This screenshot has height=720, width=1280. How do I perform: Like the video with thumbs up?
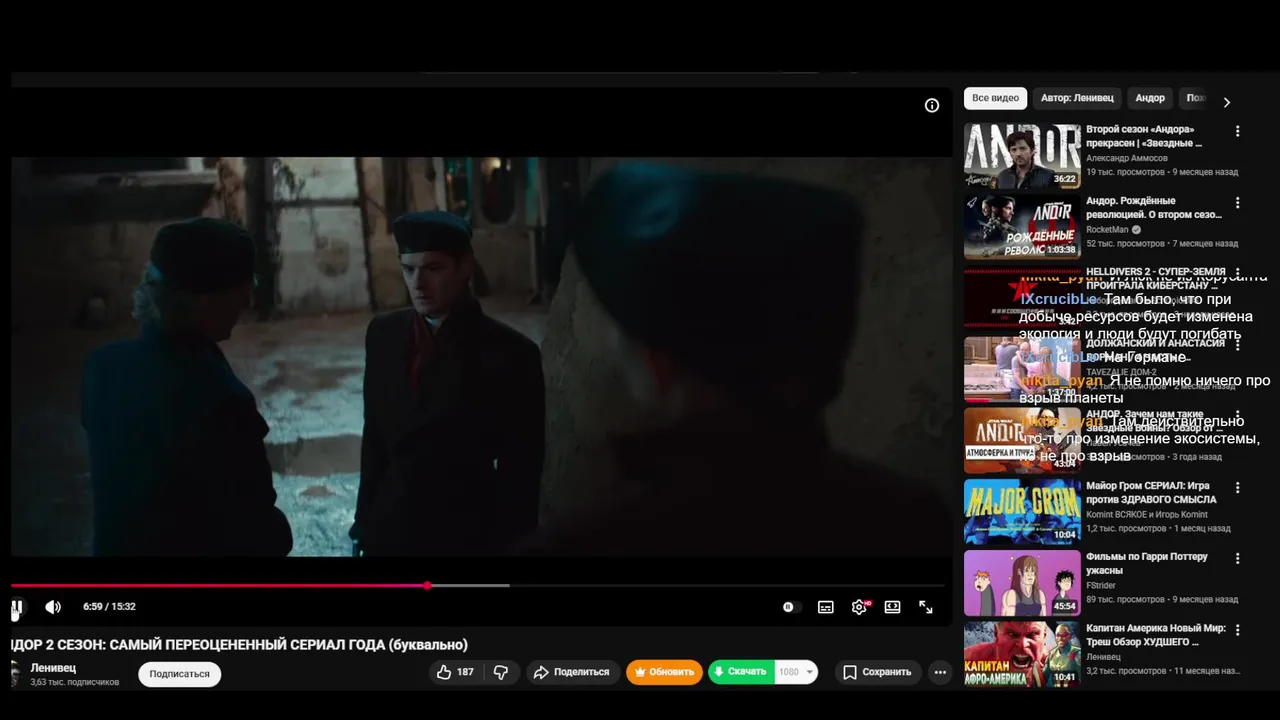[x=445, y=672]
